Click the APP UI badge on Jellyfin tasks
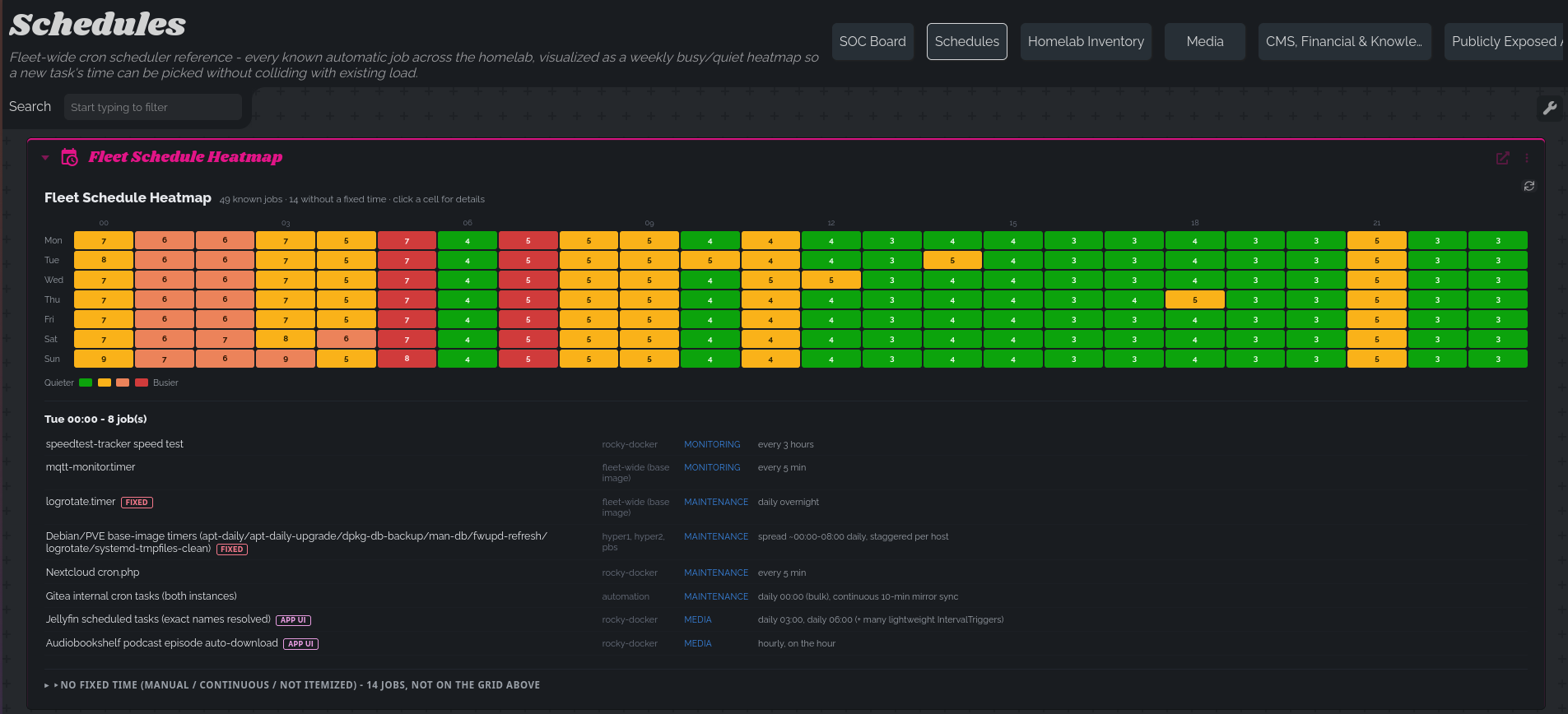This screenshot has width=1568, height=714. pyautogui.click(x=293, y=620)
